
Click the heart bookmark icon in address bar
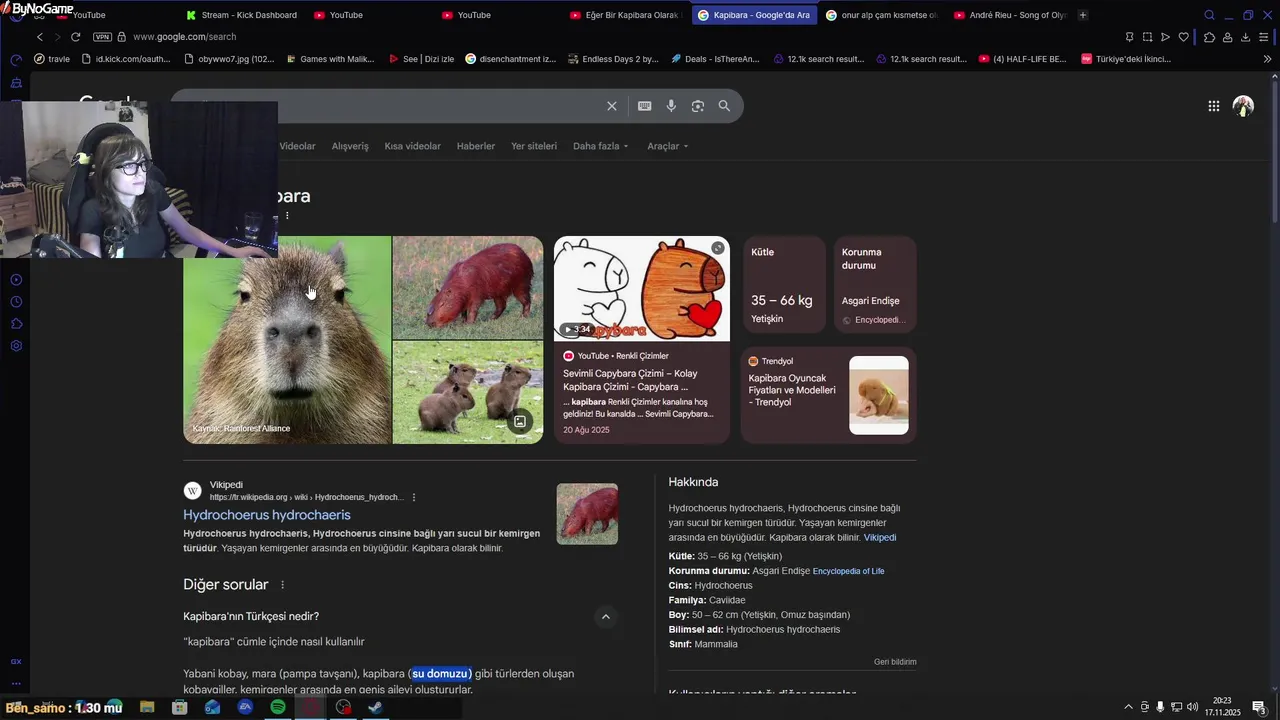click(1184, 37)
